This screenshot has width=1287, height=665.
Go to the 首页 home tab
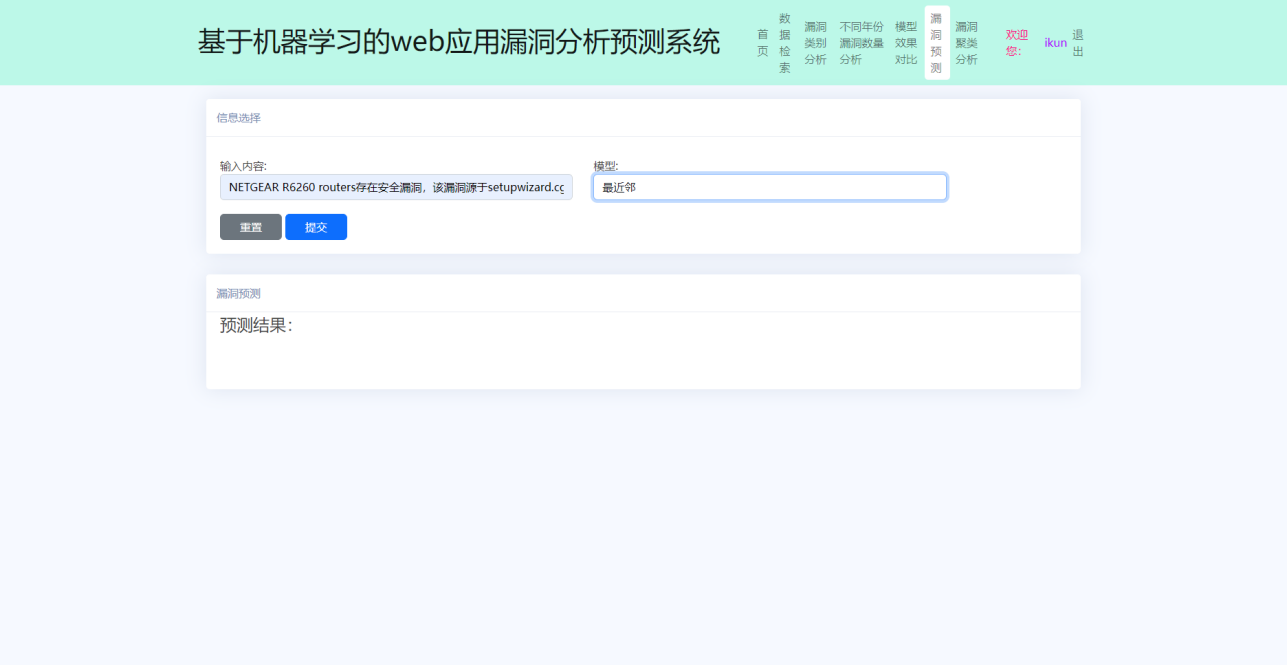762,43
